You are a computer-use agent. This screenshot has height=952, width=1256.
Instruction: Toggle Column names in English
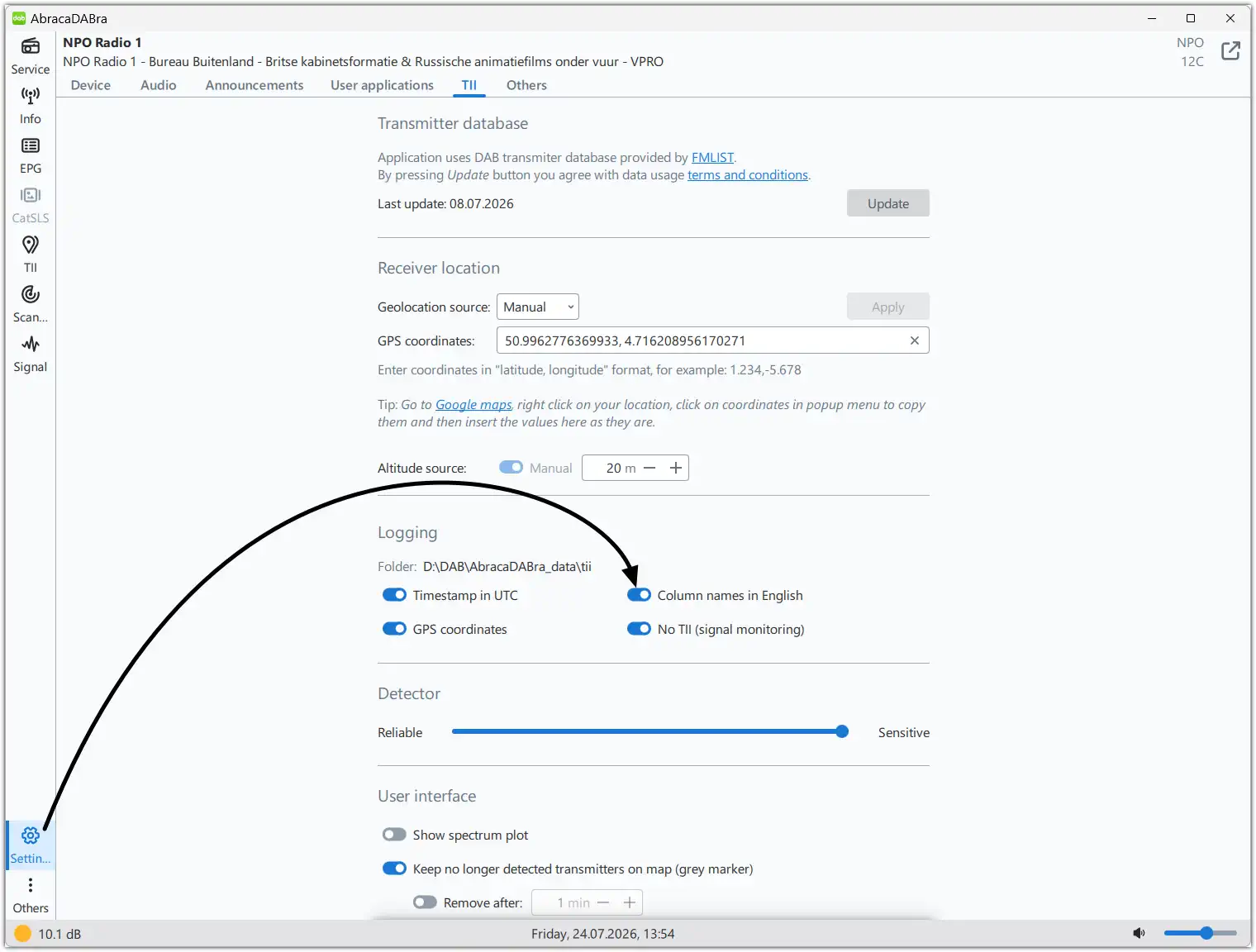[639, 595]
